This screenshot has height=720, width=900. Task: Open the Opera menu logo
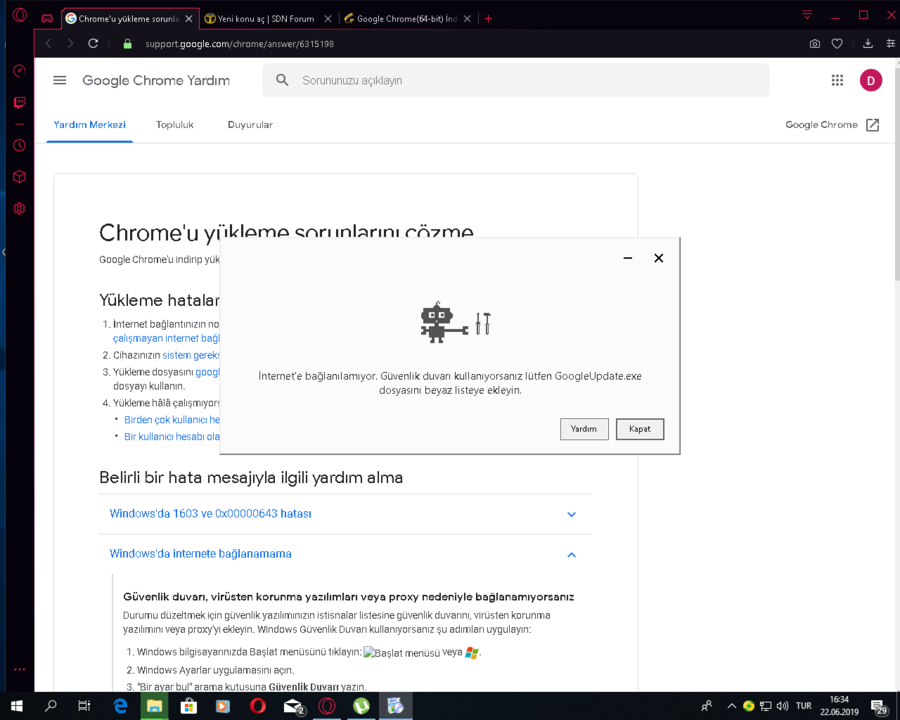pos(20,15)
